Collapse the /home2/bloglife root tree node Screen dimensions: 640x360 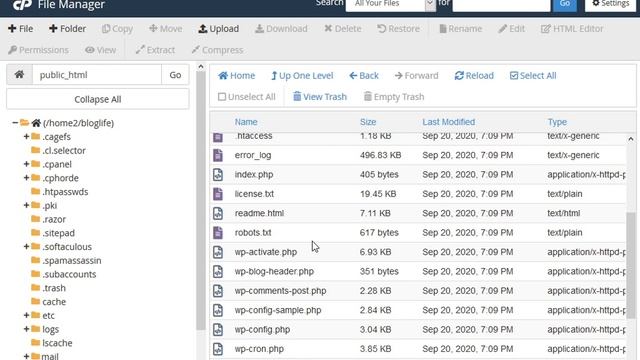[15, 122]
